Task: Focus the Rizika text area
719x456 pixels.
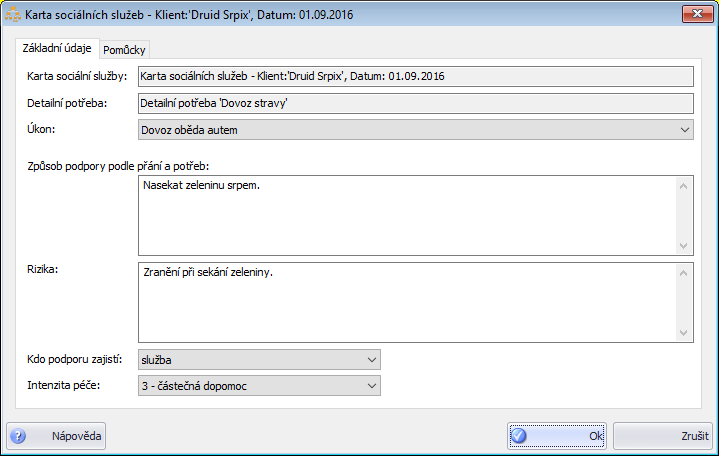Action: click(x=406, y=302)
